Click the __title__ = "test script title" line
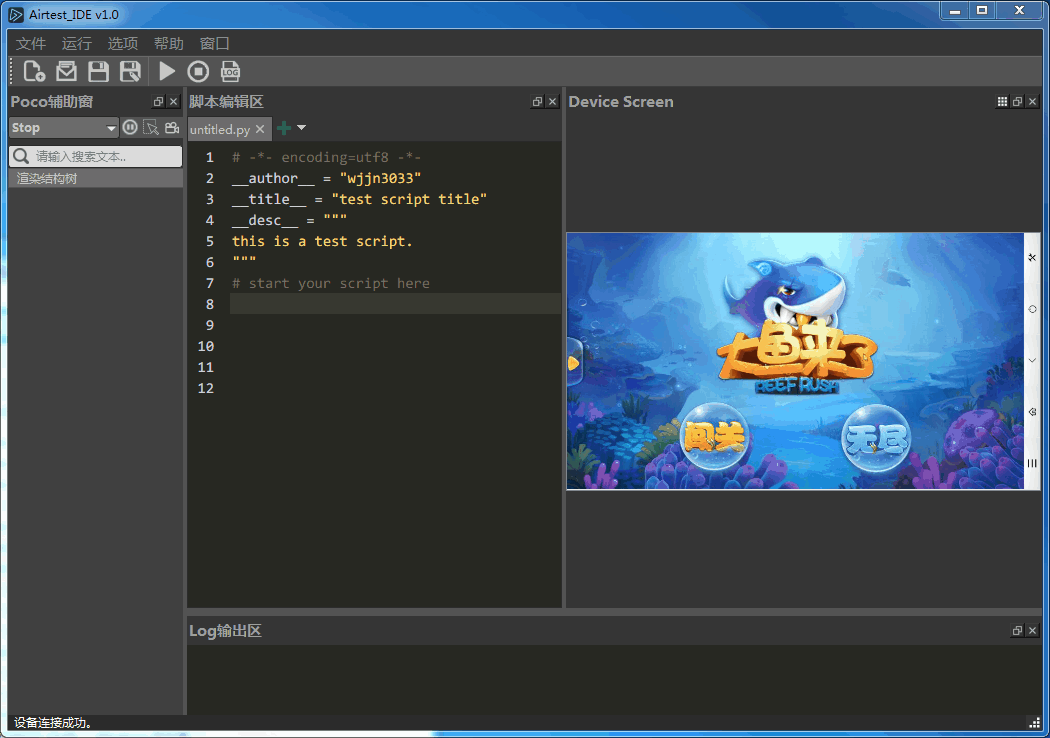Image resolution: width=1050 pixels, height=738 pixels. coord(359,199)
